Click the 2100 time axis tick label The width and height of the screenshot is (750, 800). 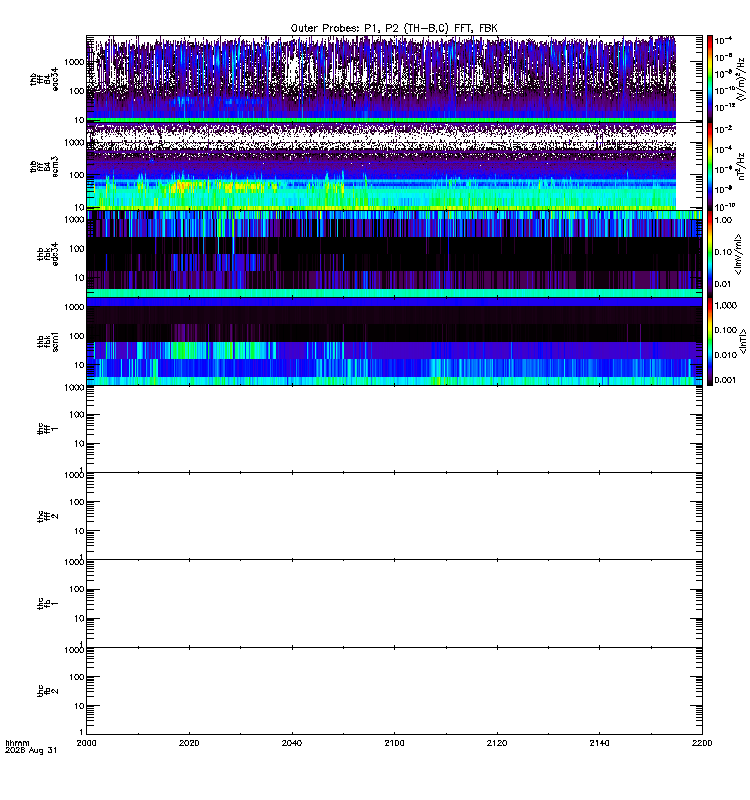click(394, 743)
